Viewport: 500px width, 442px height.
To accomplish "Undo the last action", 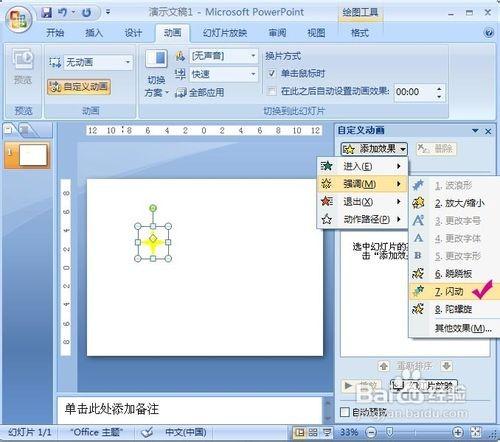I will coord(62,13).
